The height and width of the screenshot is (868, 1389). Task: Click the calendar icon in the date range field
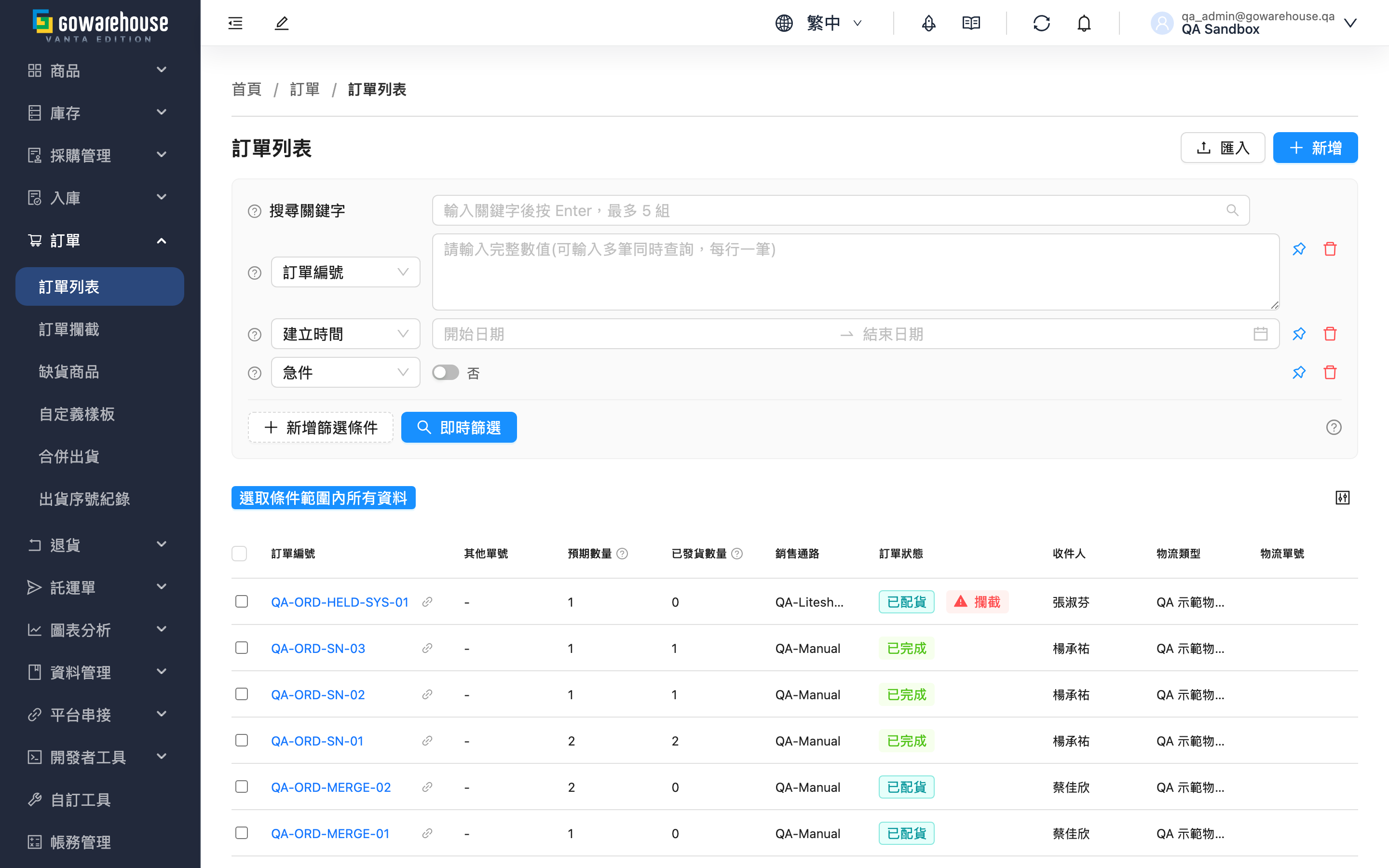[x=1260, y=334]
